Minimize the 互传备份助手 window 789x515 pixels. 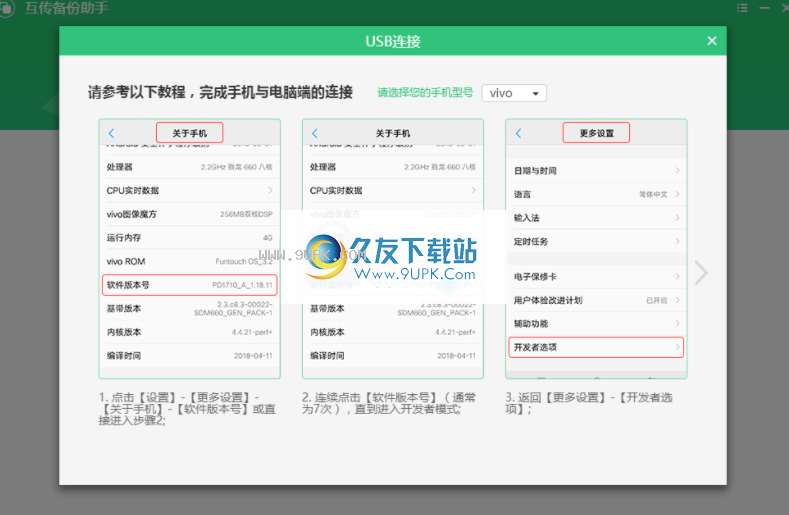[x=764, y=8]
